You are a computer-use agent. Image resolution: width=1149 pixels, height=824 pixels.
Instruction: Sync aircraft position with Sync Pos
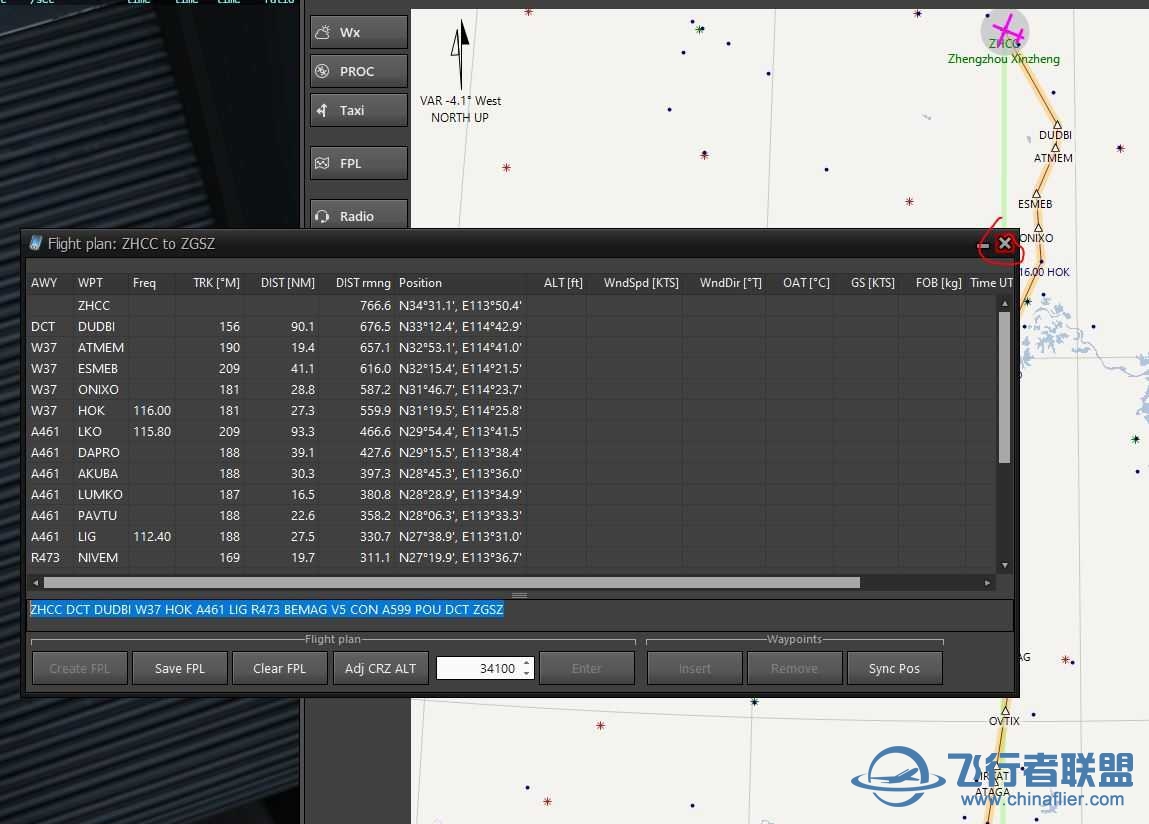[x=894, y=667]
